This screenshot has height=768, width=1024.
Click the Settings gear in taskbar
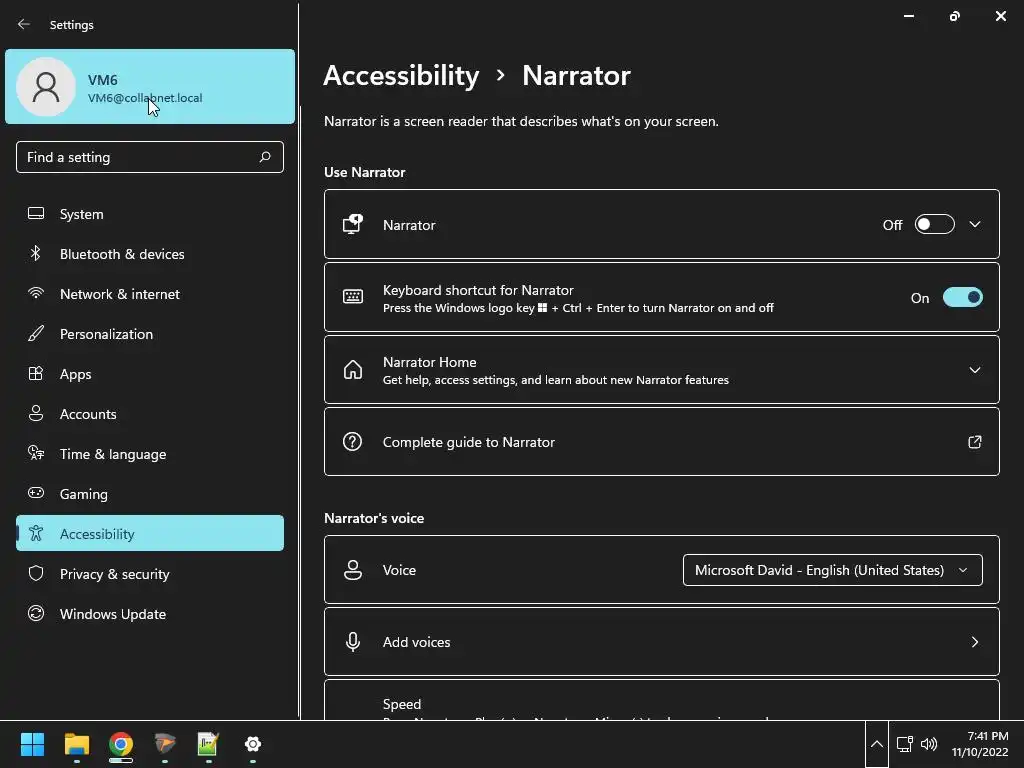click(253, 744)
